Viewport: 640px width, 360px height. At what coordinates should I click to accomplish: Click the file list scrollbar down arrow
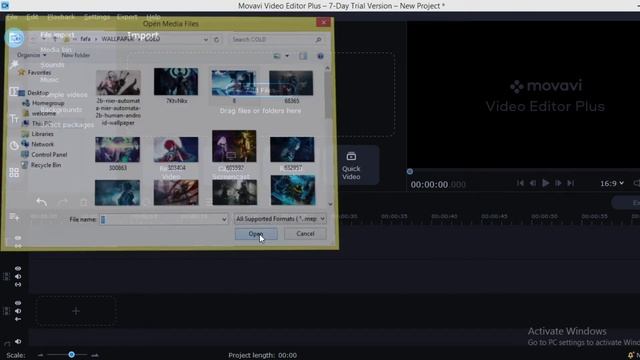point(330,204)
